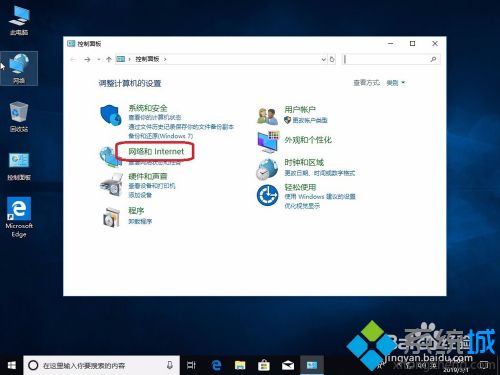The width and height of the screenshot is (500, 375).
Task: Open the 轻松使用 link
Action: point(300,187)
